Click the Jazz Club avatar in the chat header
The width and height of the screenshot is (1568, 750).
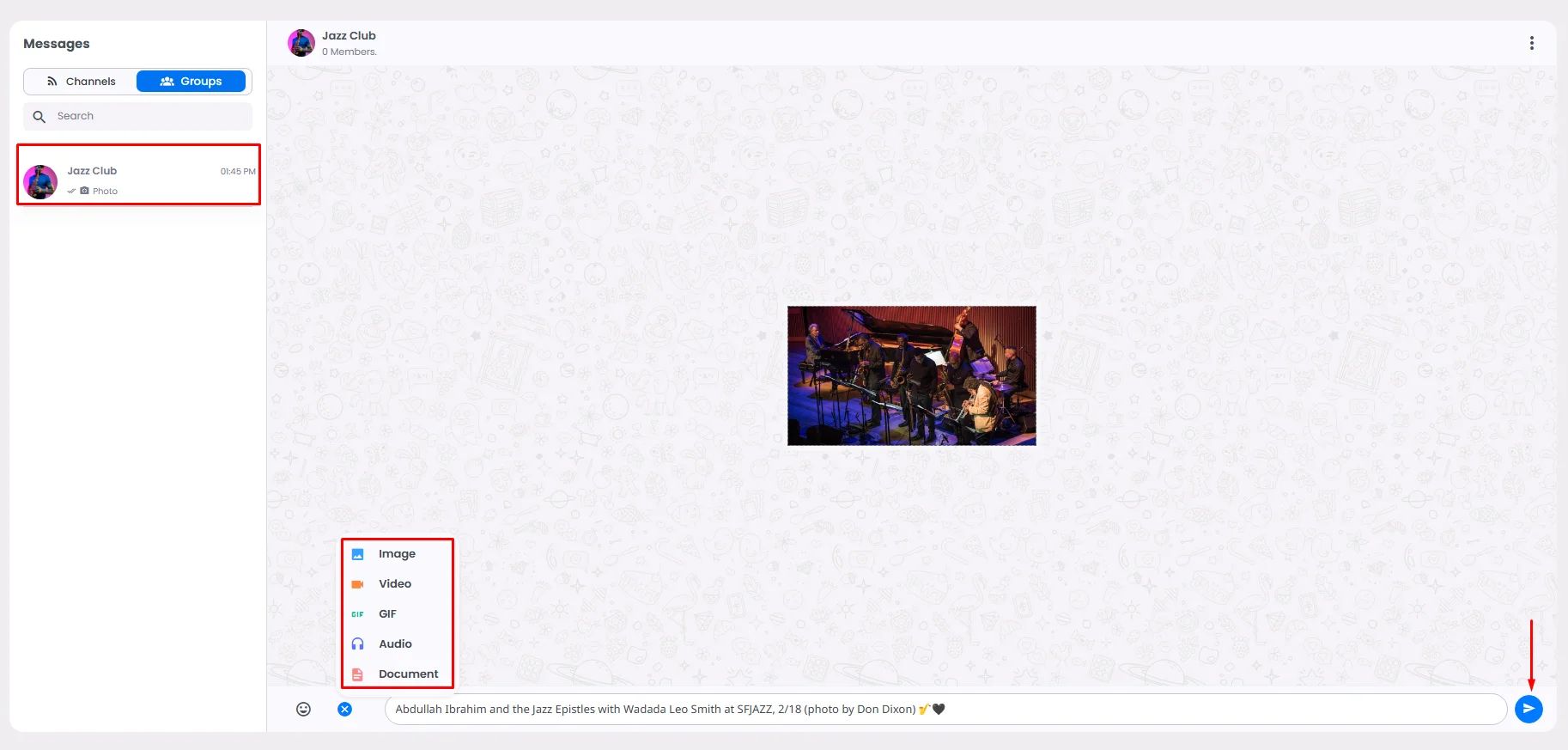(x=301, y=43)
